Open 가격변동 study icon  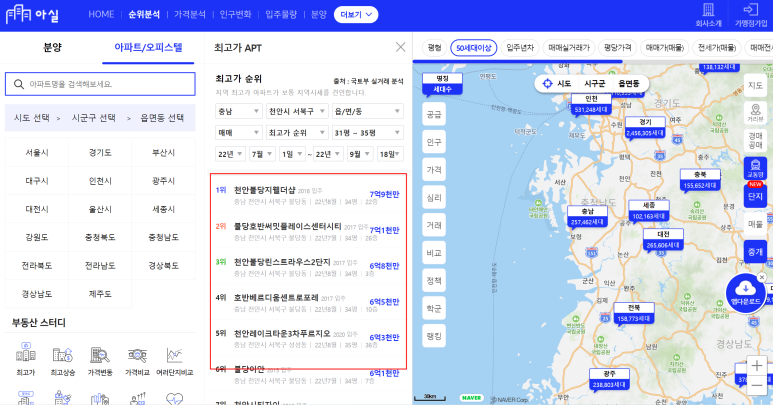(x=100, y=354)
